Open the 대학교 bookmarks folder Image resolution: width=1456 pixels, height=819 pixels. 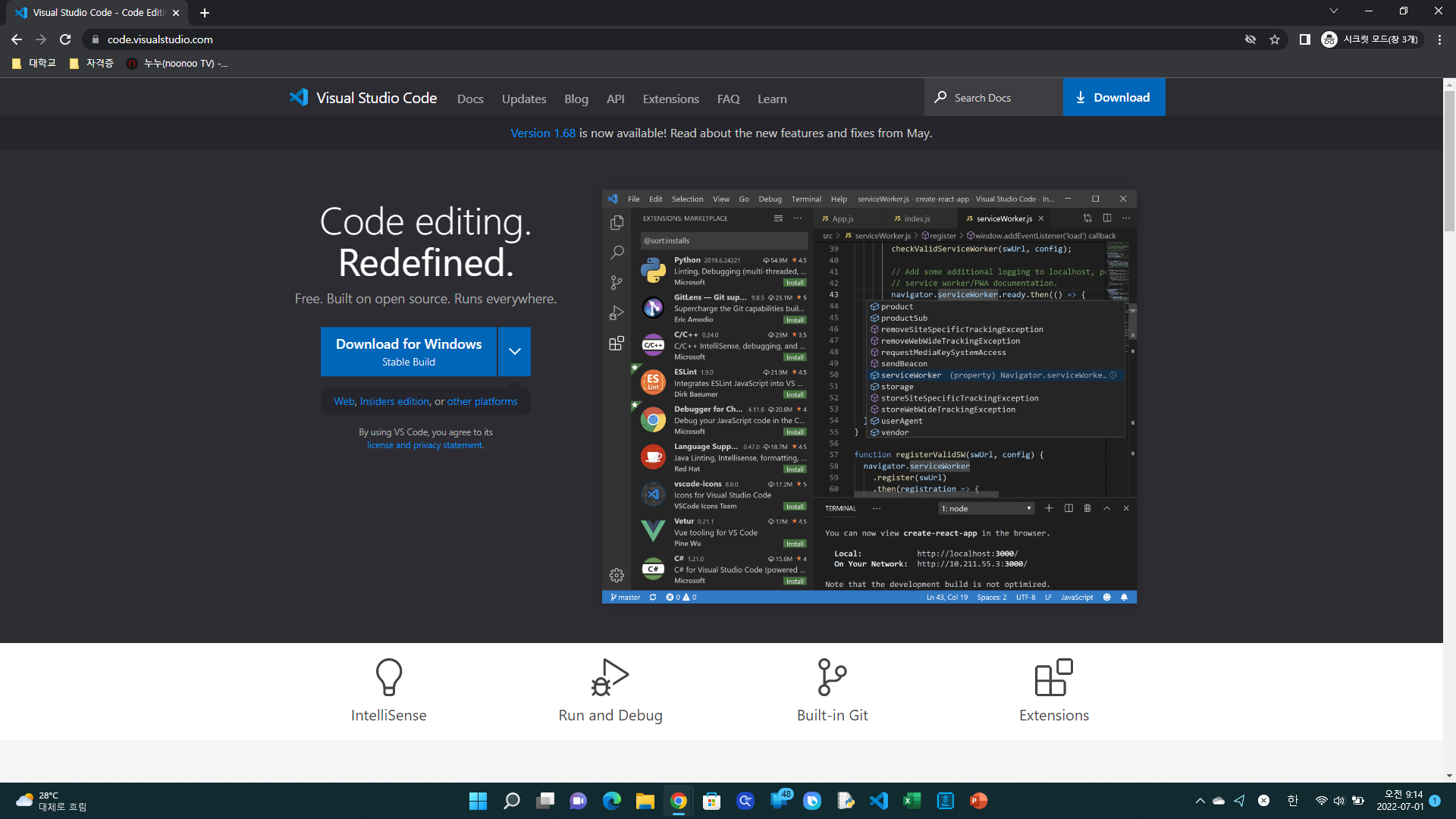[x=34, y=63]
